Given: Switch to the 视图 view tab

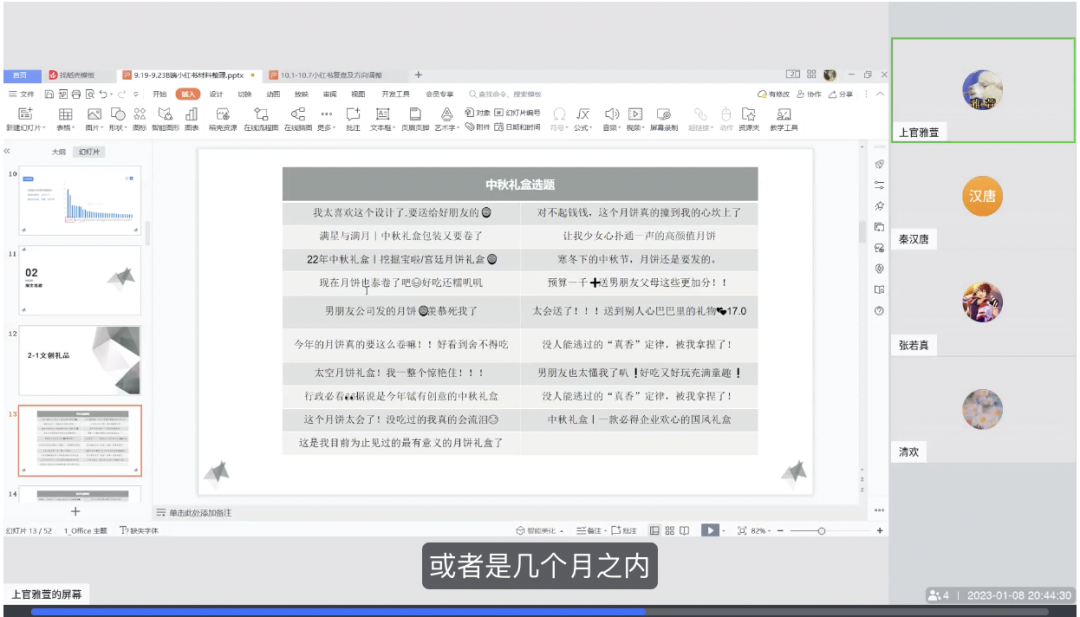Looking at the screenshot, I should click(x=358, y=94).
